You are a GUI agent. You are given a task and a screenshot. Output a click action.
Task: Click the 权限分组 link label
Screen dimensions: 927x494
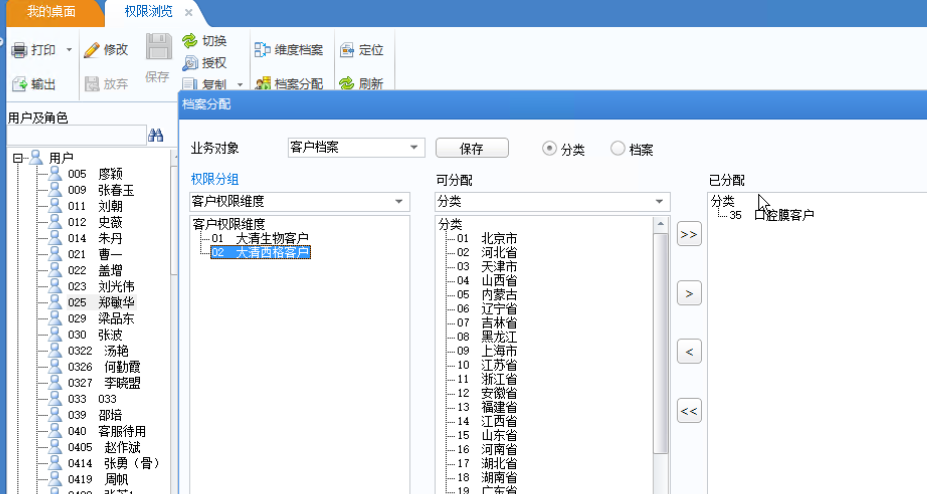coord(215,179)
